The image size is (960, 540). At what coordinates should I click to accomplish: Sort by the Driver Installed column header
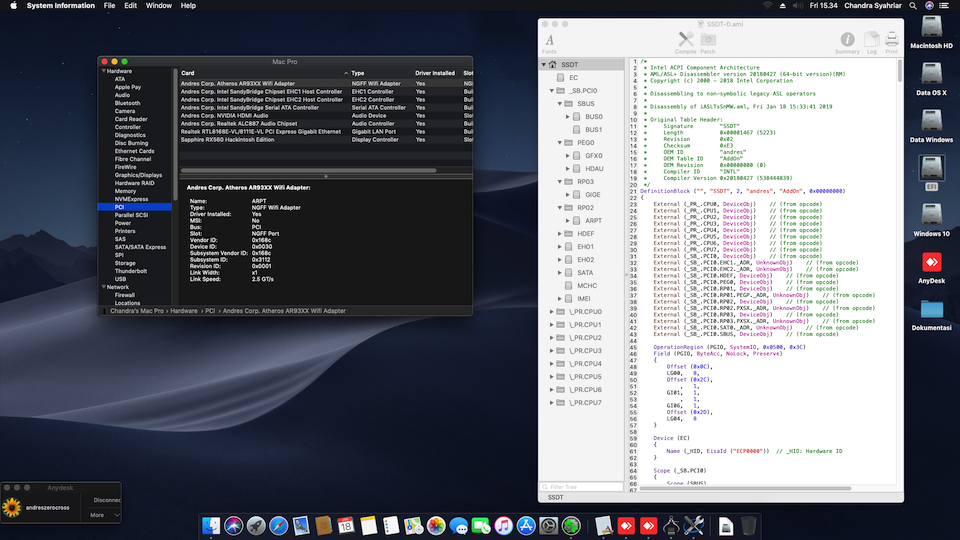435,73
